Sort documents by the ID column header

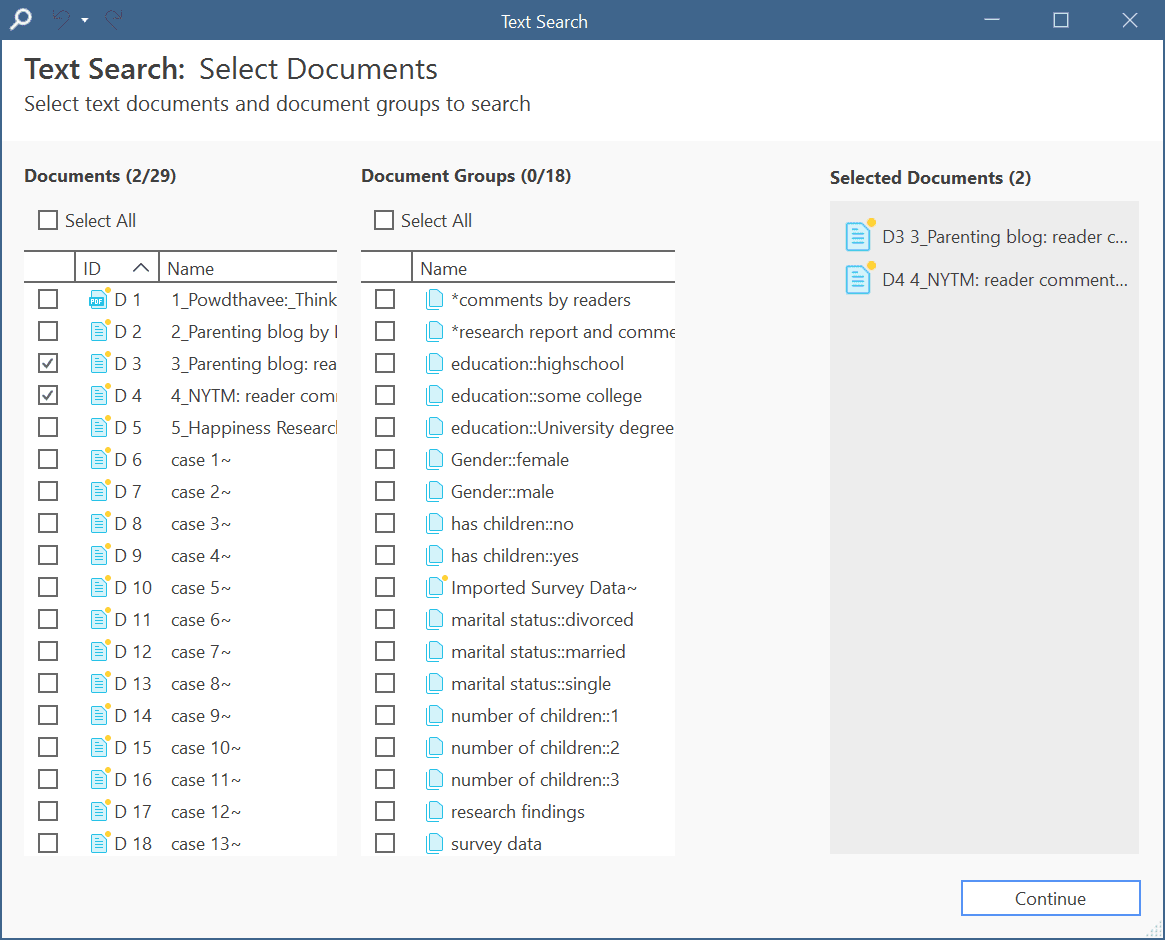117,268
